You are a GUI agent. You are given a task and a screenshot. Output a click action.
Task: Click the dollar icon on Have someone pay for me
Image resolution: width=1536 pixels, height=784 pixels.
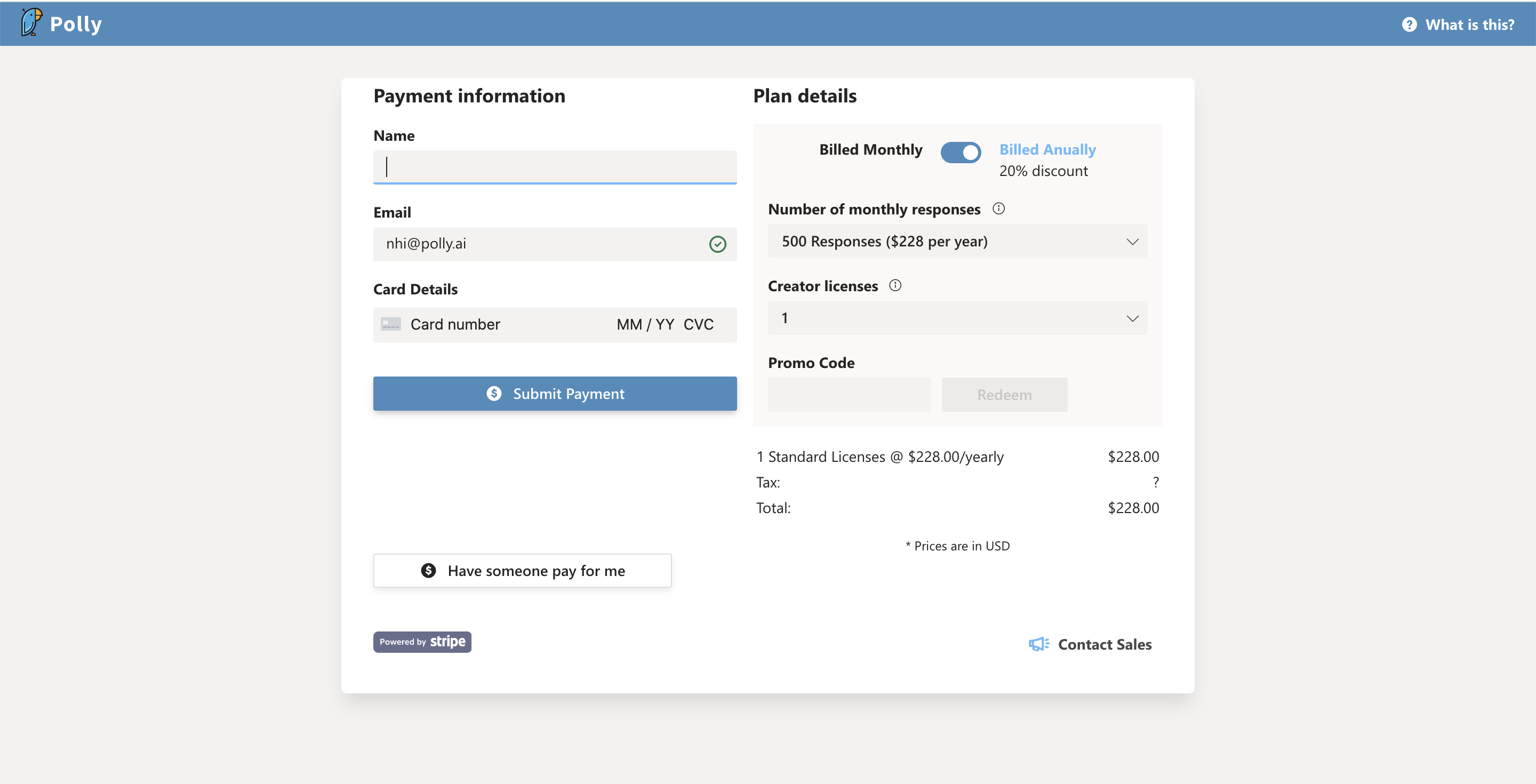click(x=429, y=570)
